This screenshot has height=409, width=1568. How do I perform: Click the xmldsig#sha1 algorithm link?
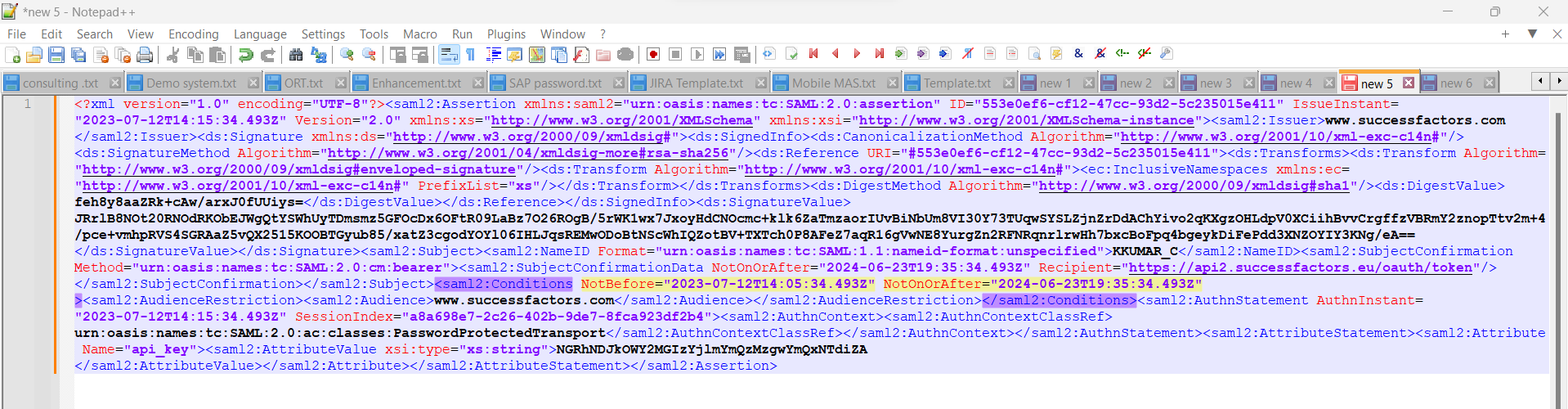1194,186
